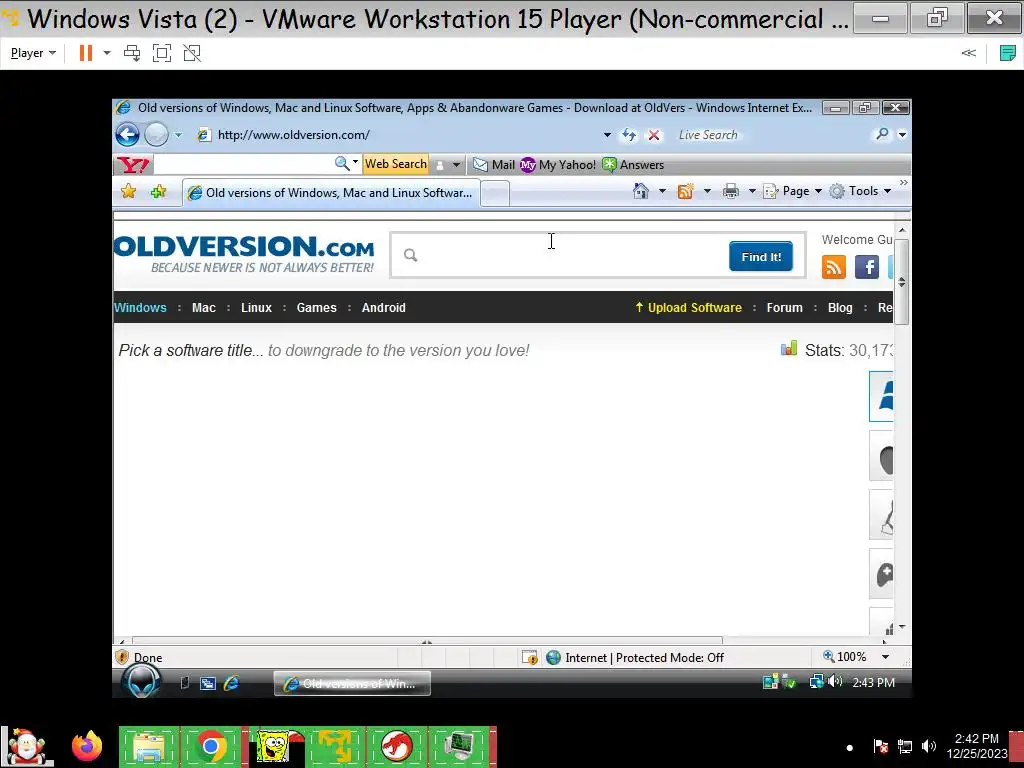The image size is (1024, 768).
Task: Click the OLDVERSION.com logo
Action: (244, 255)
